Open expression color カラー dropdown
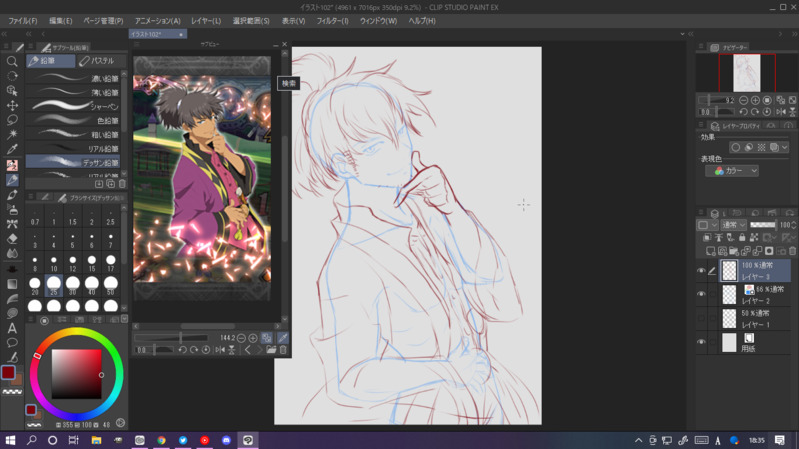 coord(732,171)
